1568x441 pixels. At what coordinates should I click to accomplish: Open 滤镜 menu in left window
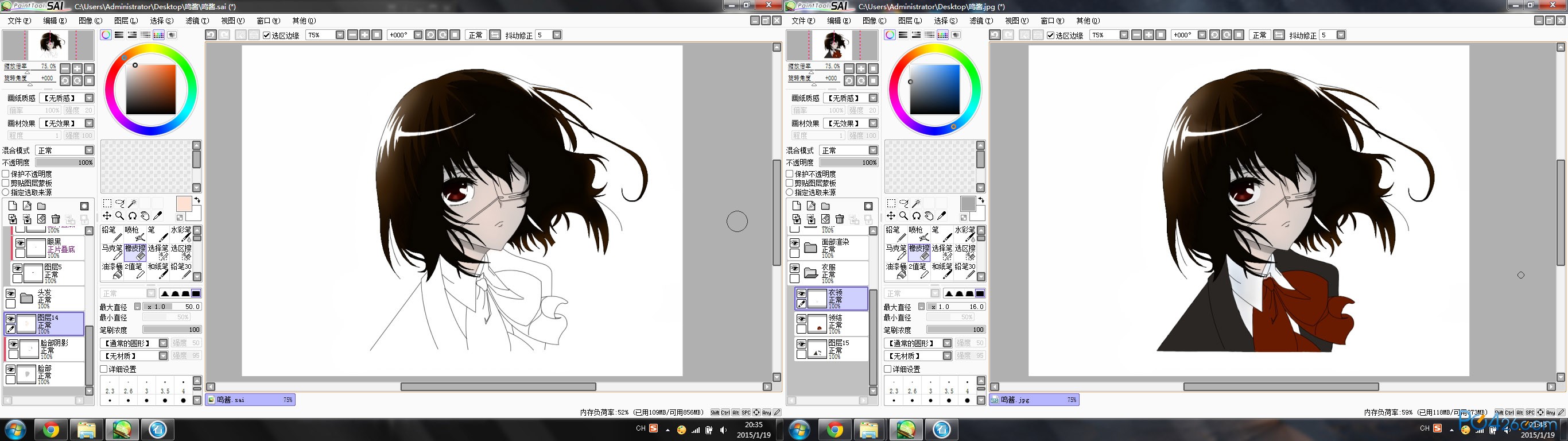(197, 21)
